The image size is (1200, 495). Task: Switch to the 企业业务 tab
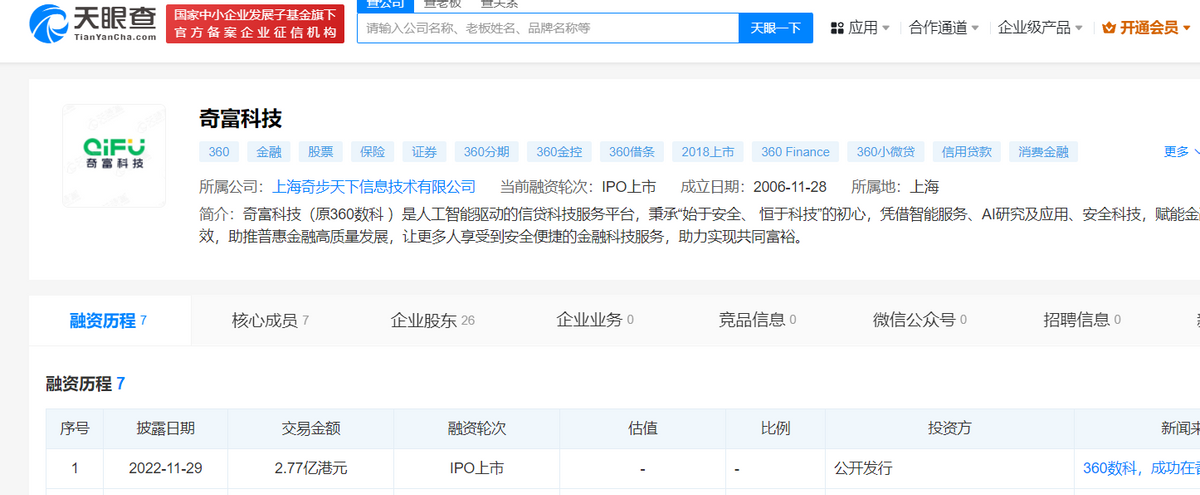click(595, 320)
